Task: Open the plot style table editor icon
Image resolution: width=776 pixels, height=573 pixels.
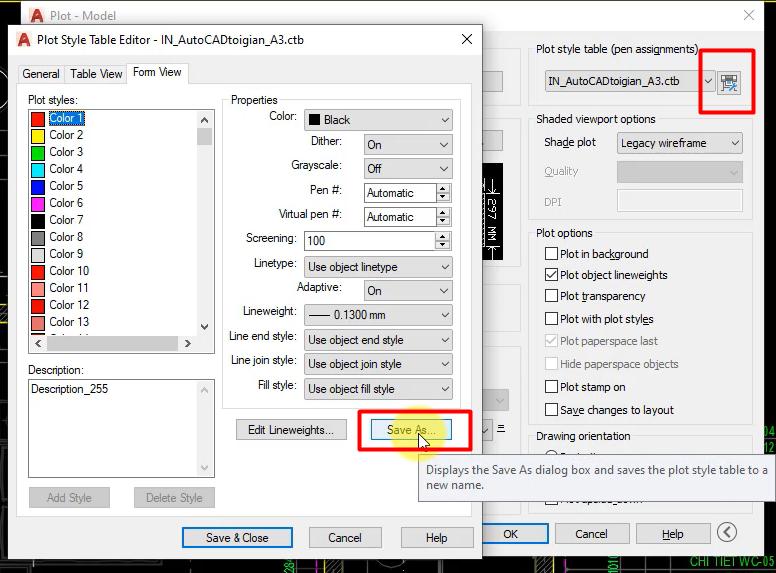Action: point(728,82)
